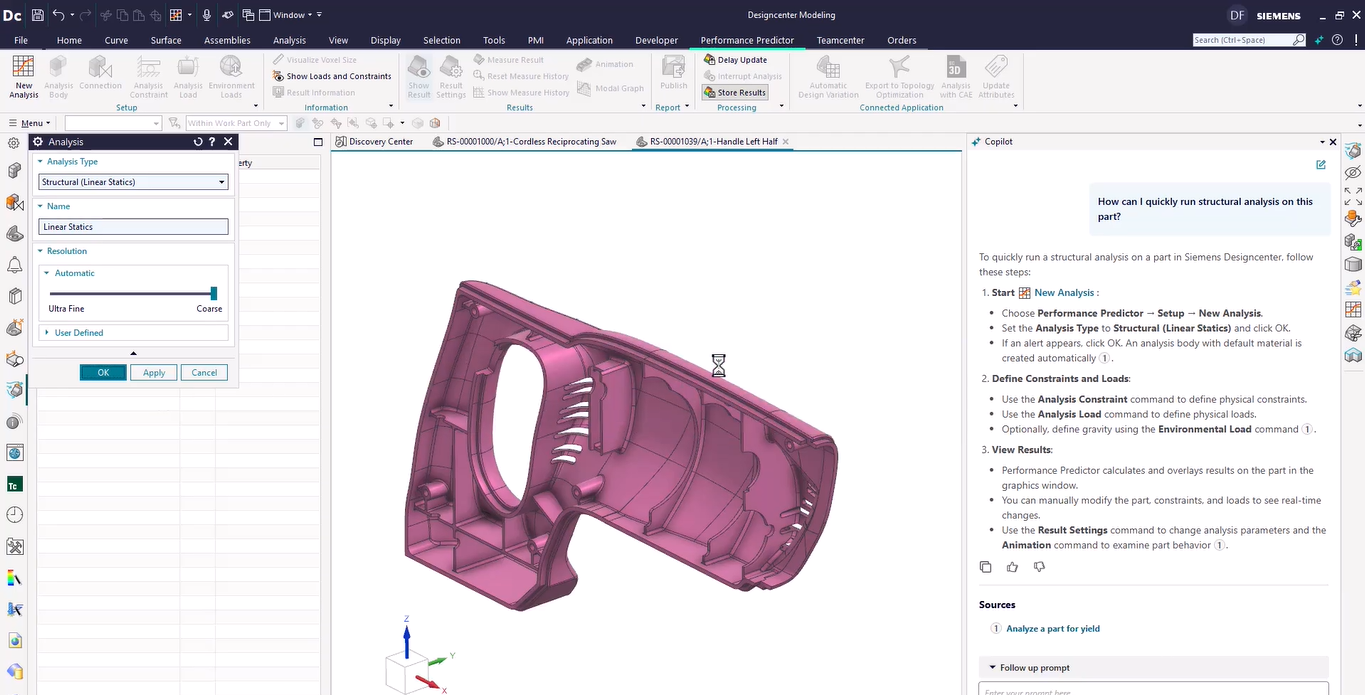The width and height of the screenshot is (1365, 695).
Task: Click the Teamcenter Tc icon in left bar
Action: [x=14, y=485]
